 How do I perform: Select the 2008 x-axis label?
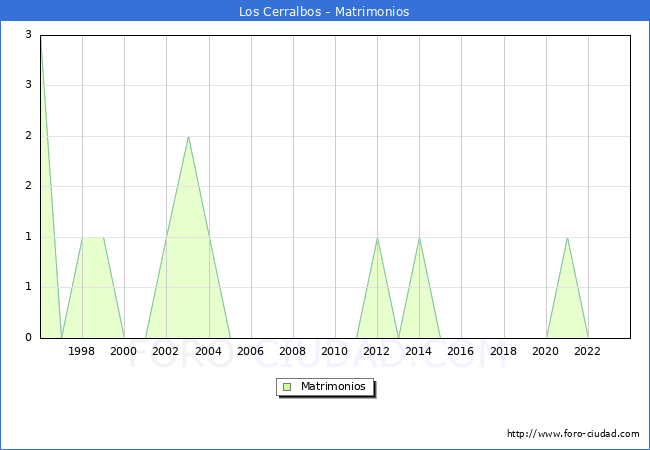click(x=293, y=351)
